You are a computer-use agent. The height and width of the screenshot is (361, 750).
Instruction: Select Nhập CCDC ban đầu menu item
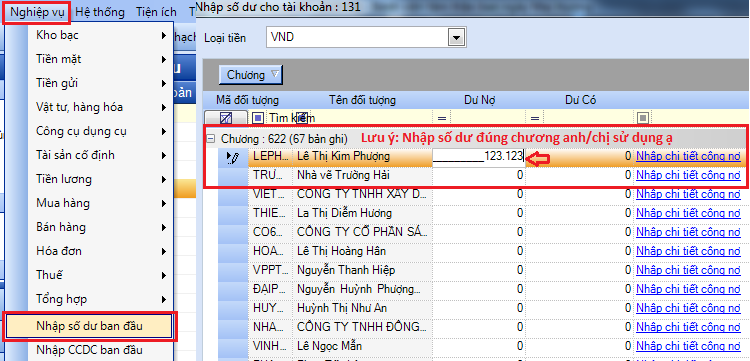pos(89,350)
